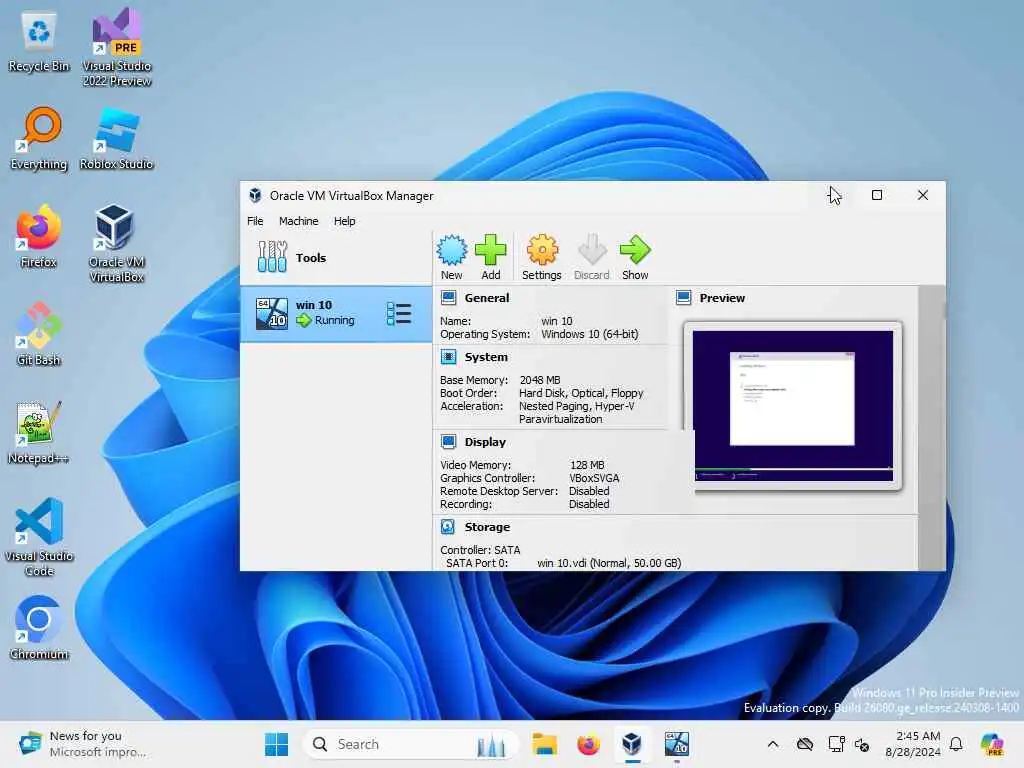
Task: Open the win 10 machine tools list icon
Action: coord(399,313)
